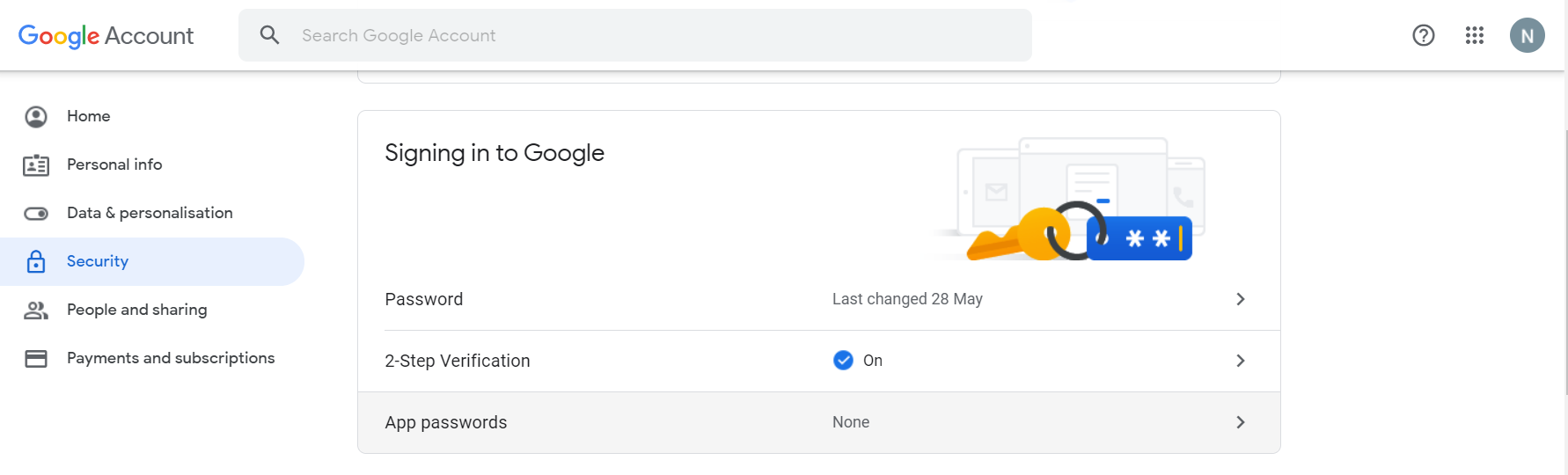Expand the App passwords row chevron
The width and height of the screenshot is (1568, 475).
pyautogui.click(x=1240, y=422)
